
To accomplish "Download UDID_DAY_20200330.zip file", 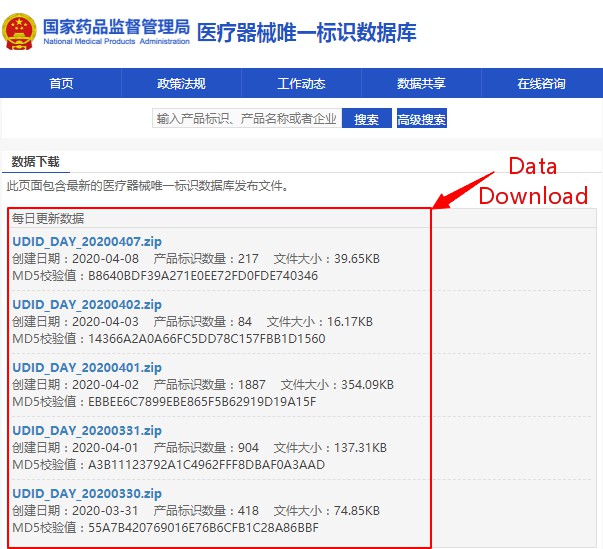I will click(x=87, y=493).
